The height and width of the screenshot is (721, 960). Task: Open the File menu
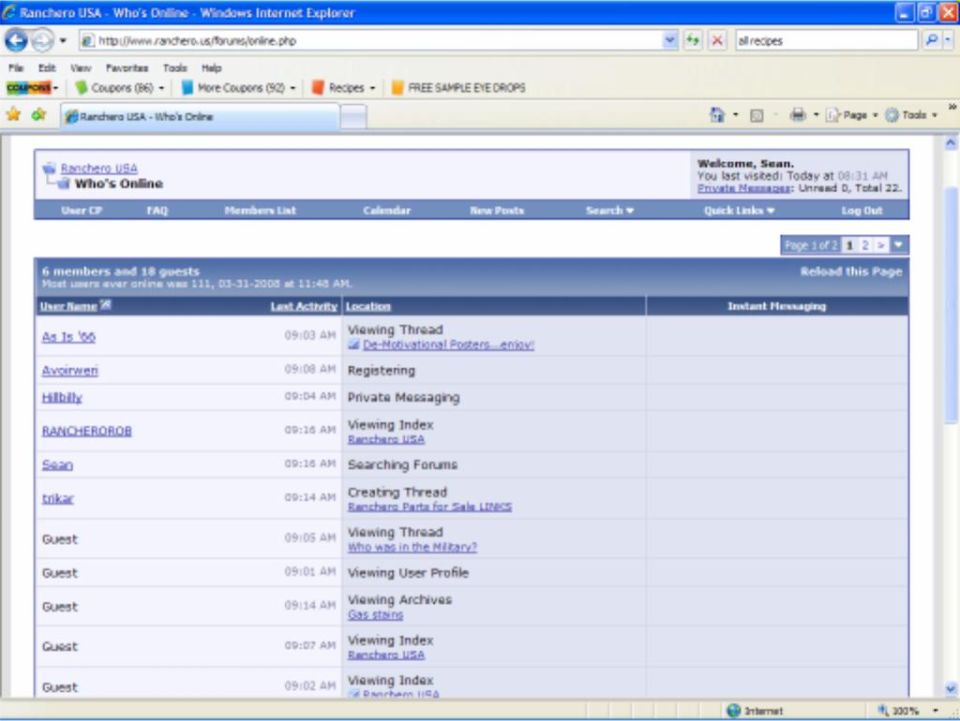coord(16,68)
